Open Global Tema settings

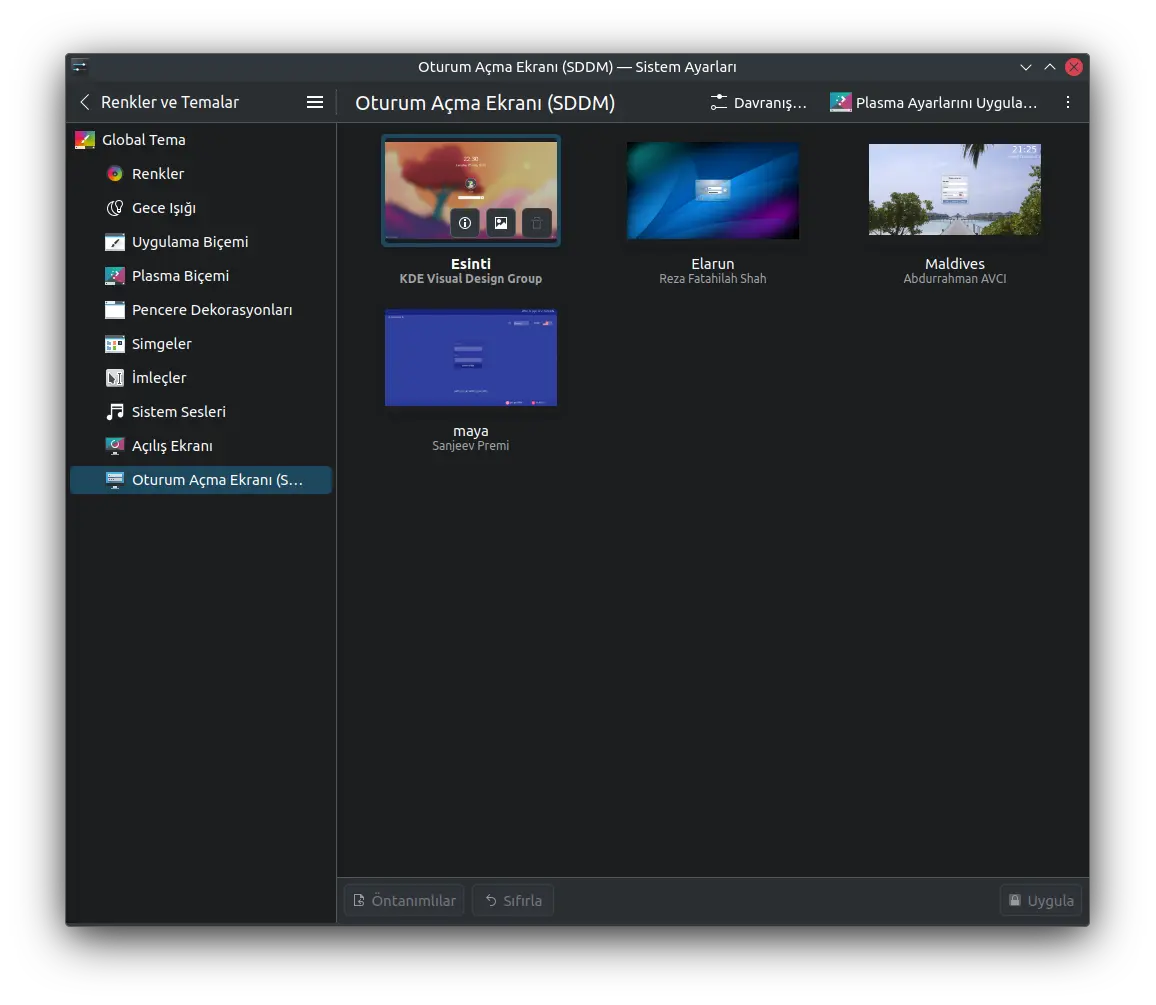click(201, 139)
